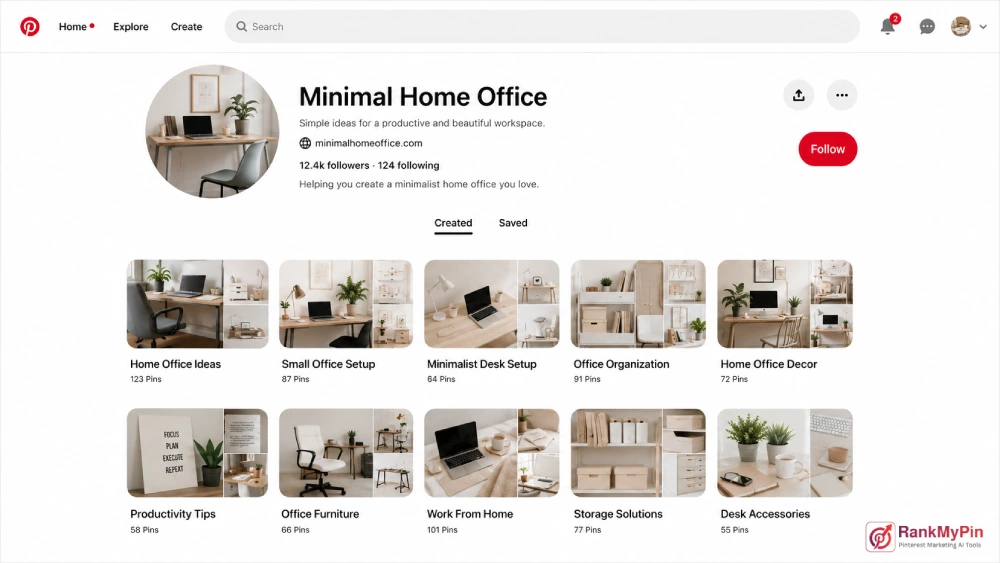
Task: Click the "Home Office Decor" board title
Action: click(x=768, y=364)
